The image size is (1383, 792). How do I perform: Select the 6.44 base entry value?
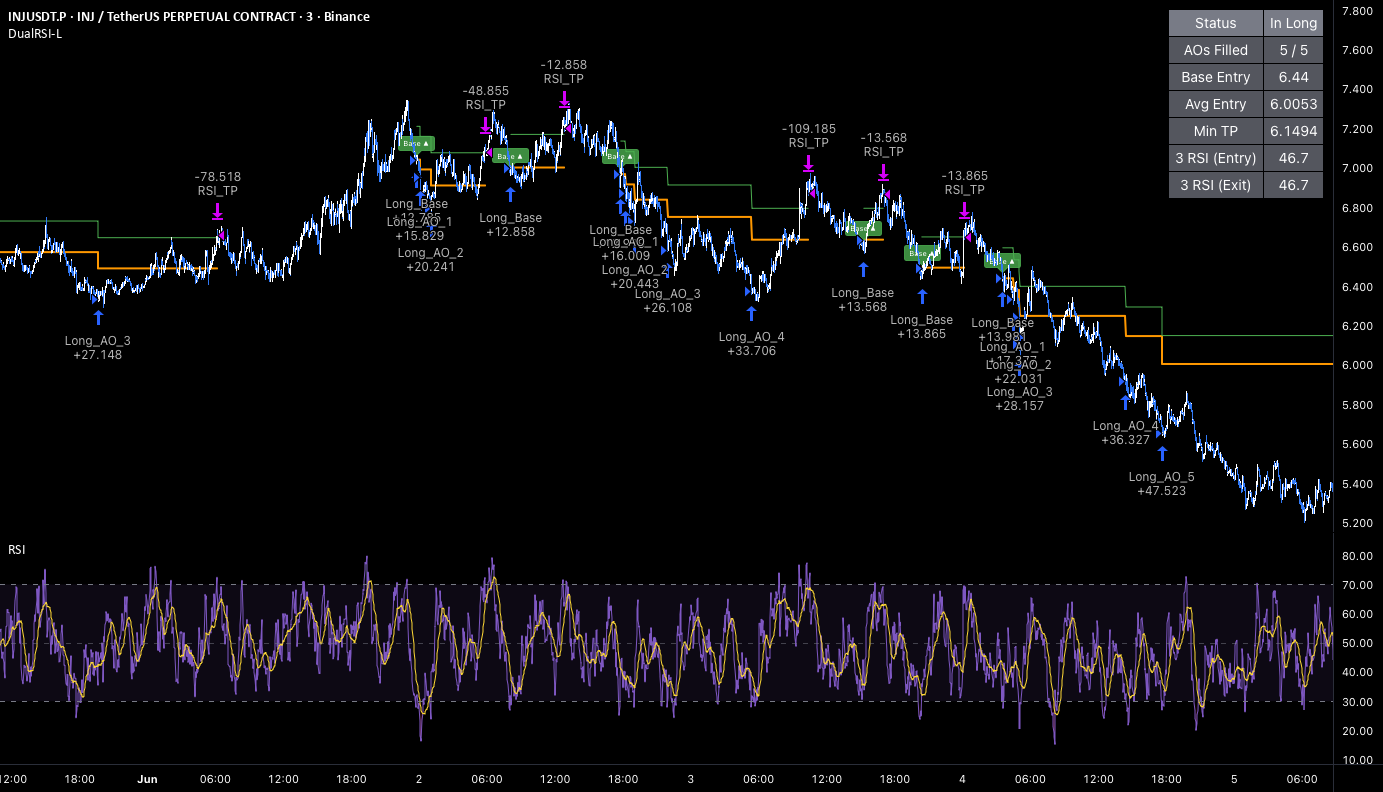(1293, 77)
